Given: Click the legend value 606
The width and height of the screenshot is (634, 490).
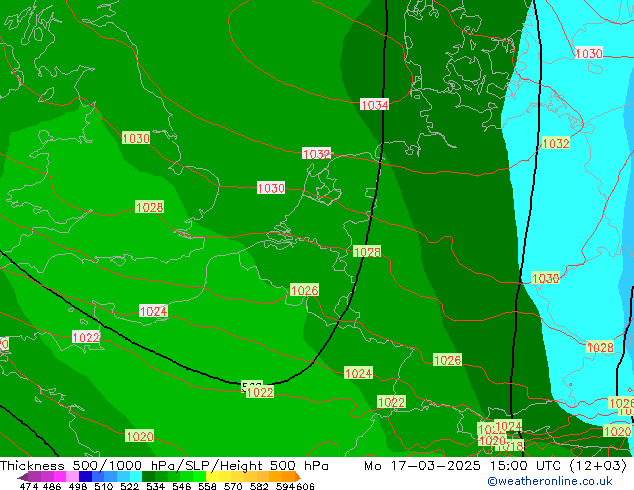Looking at the screenshot, I should pos(305,486).
